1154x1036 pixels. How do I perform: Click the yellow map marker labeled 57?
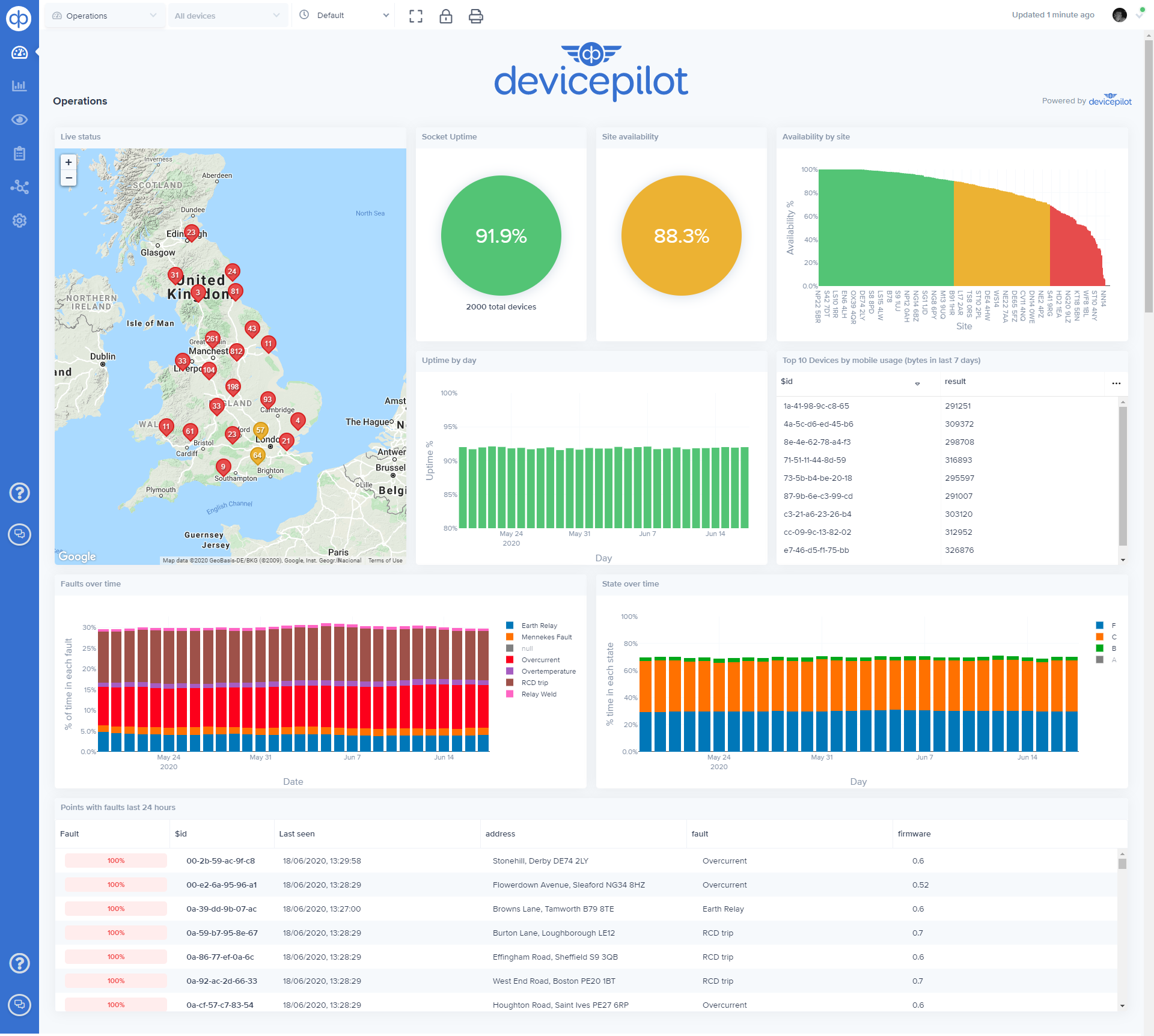click(260, 431)
